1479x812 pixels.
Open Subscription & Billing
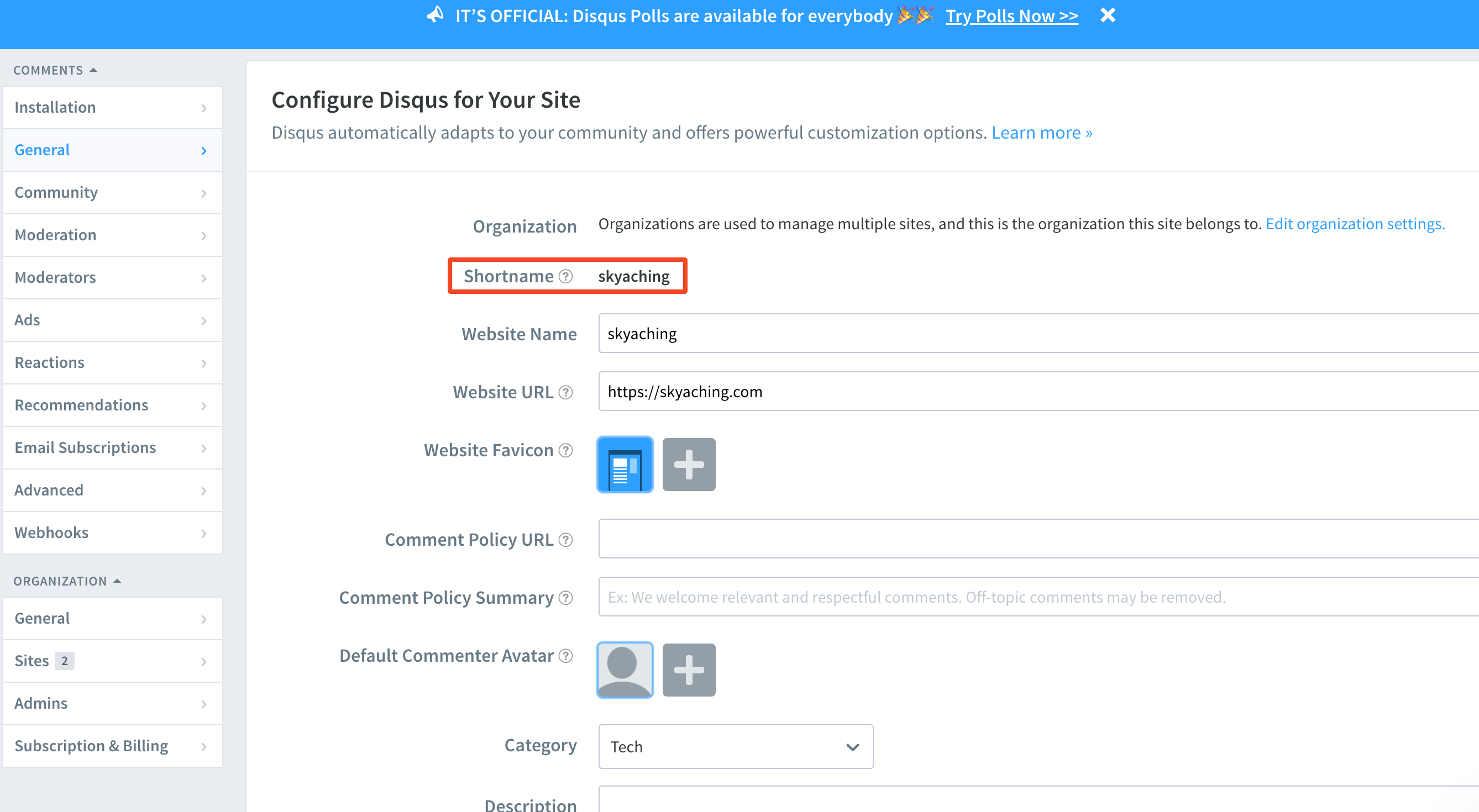113,745
